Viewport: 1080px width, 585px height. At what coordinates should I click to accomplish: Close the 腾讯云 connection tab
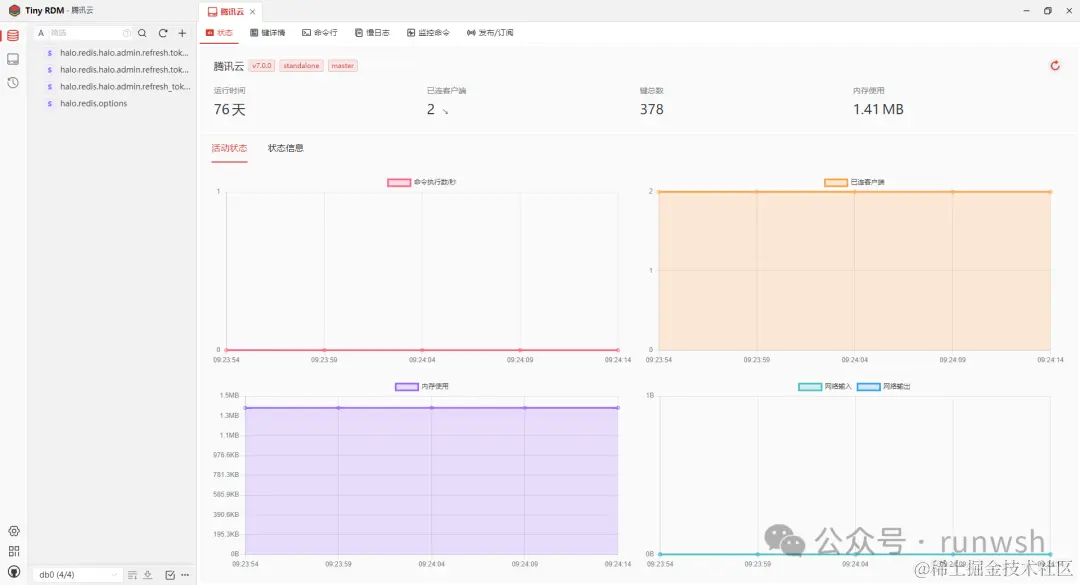pyautogui.click(x=253, y=12)
